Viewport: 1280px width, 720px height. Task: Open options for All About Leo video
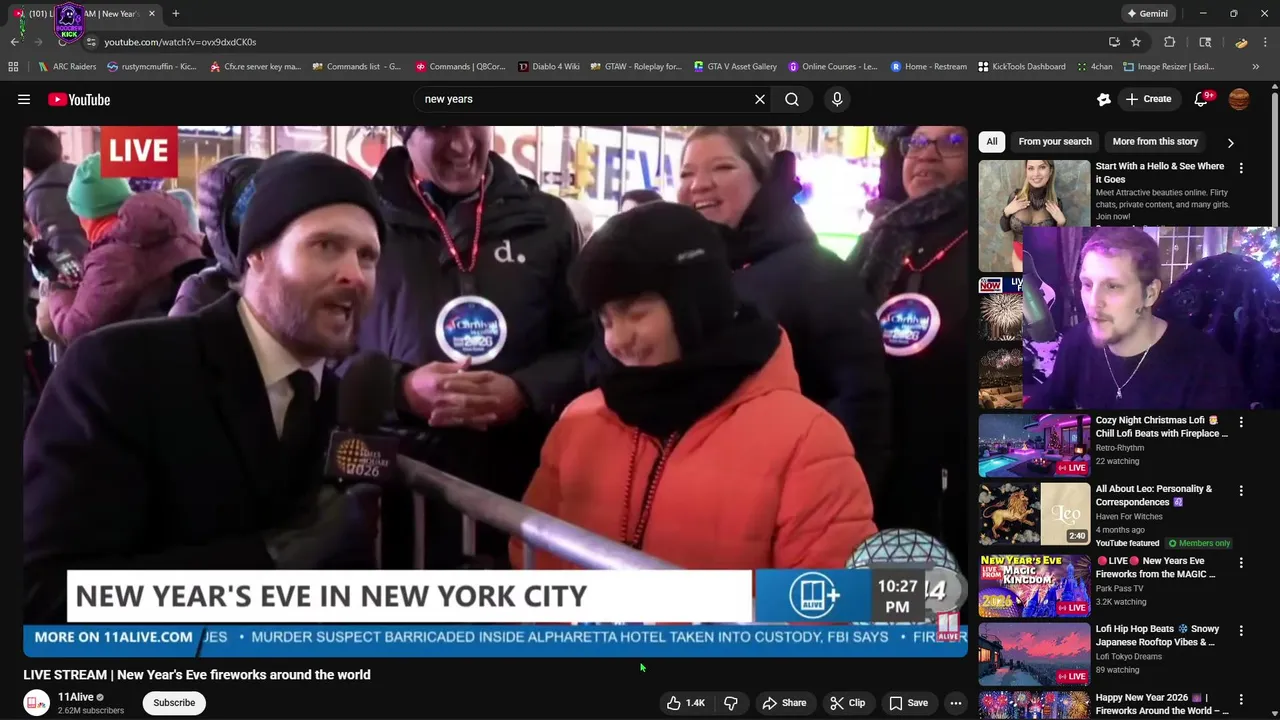[x=1241, y=491]
